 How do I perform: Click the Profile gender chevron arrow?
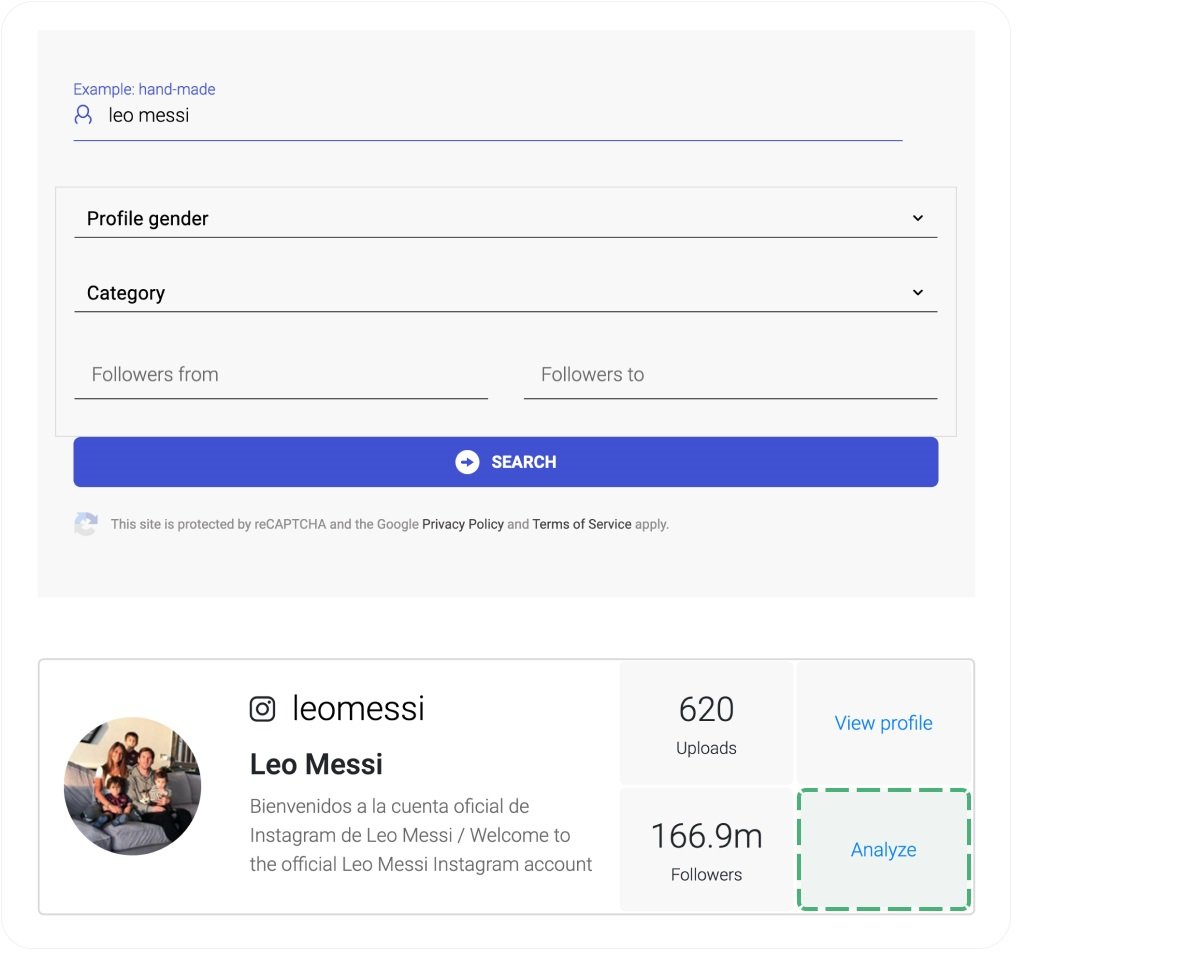tap(918, 218)
